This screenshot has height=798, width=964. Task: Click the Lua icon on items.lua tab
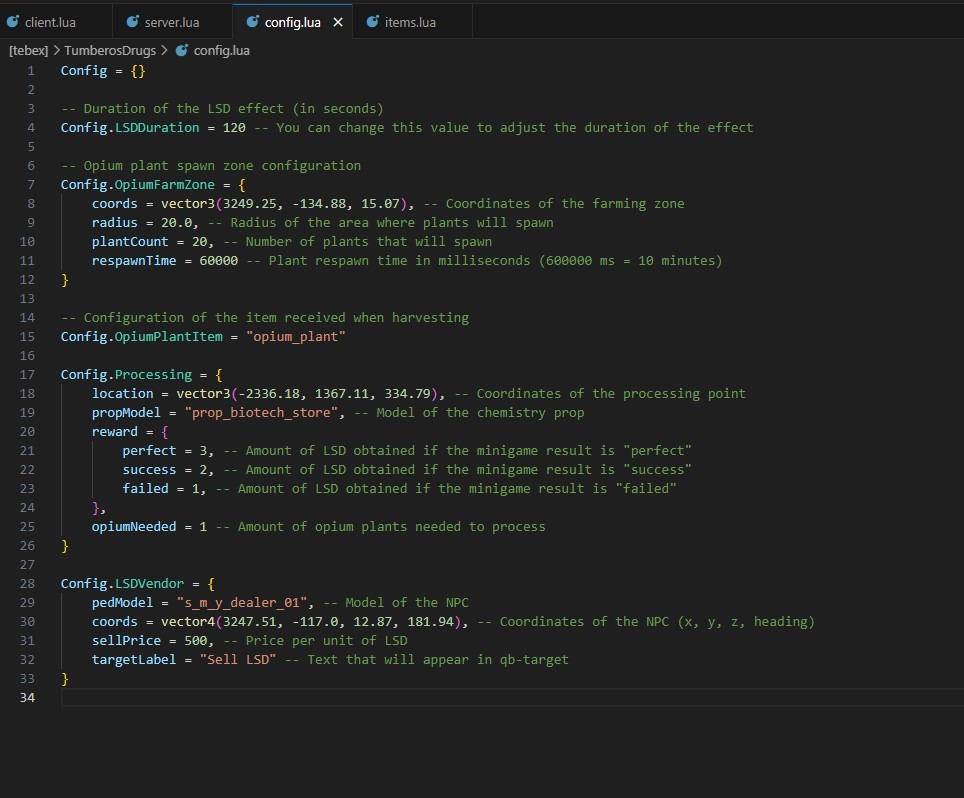372,22
